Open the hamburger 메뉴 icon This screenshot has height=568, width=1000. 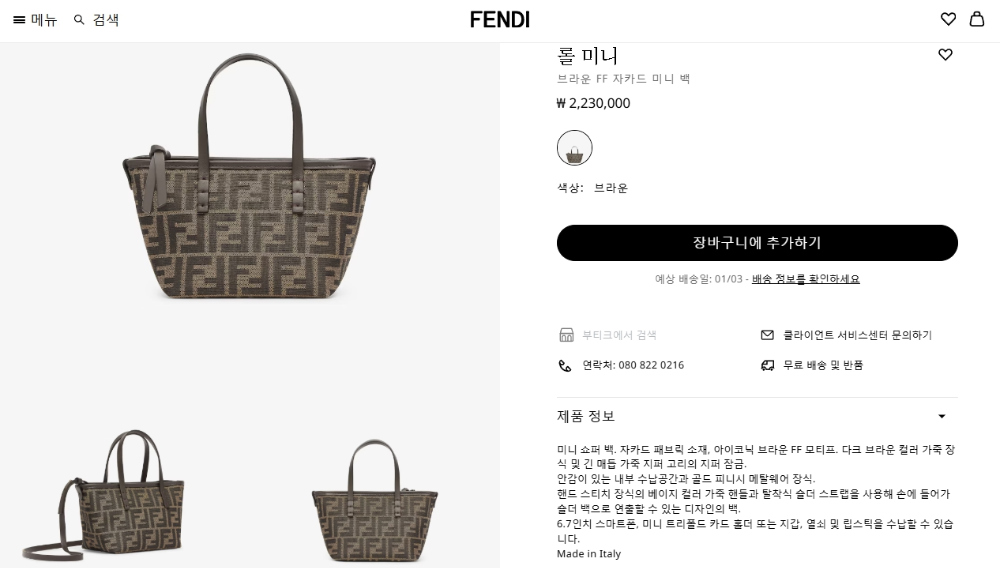19,20
